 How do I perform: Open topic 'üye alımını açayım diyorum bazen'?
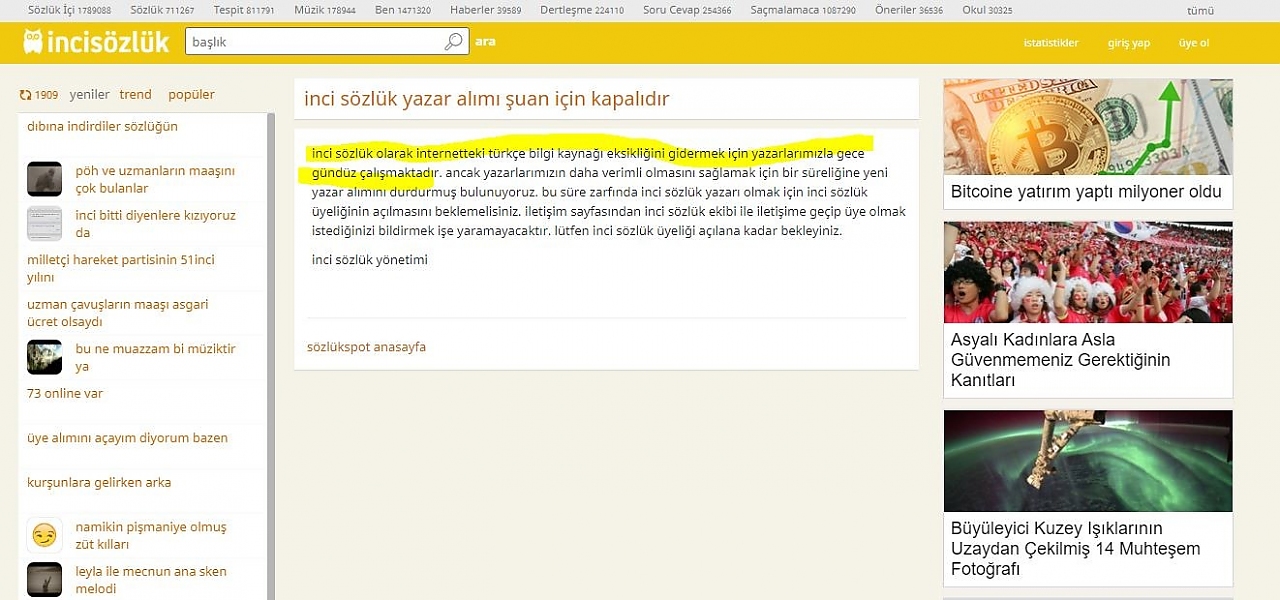[x=128, y=438]
